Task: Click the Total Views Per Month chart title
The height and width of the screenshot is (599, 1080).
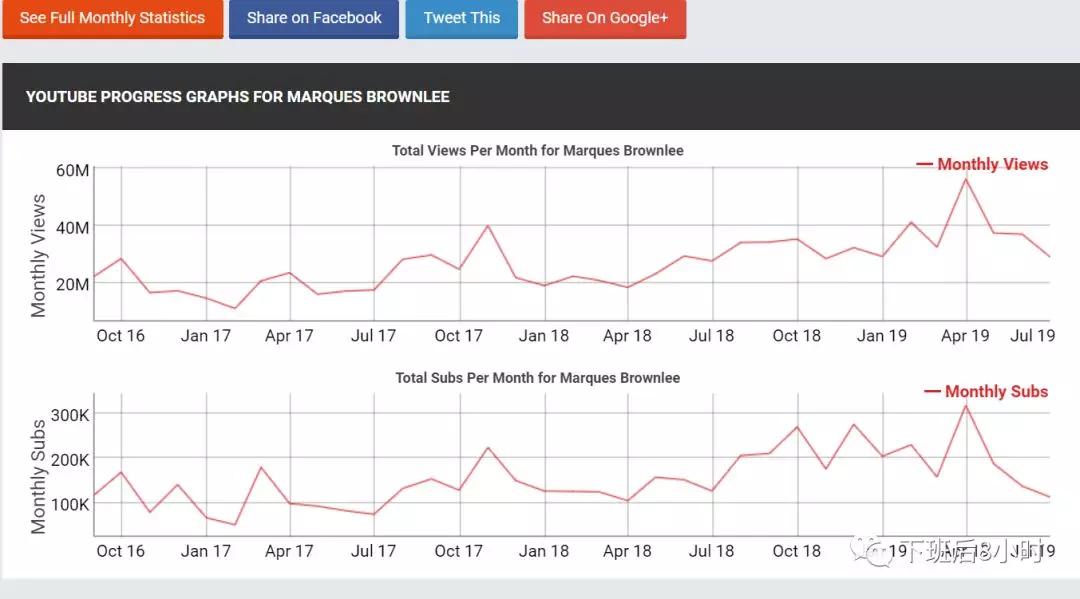Action: click(x=538, y=150)
